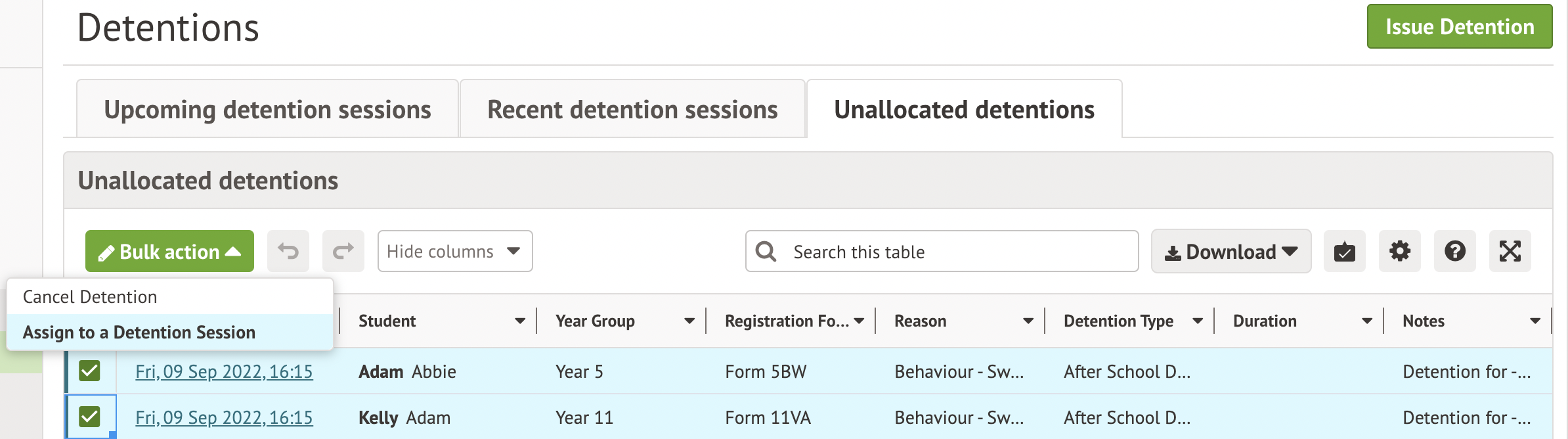Uncheck the Kelly Adam row checkbox
1568x439 pixels.
point(89,417)
